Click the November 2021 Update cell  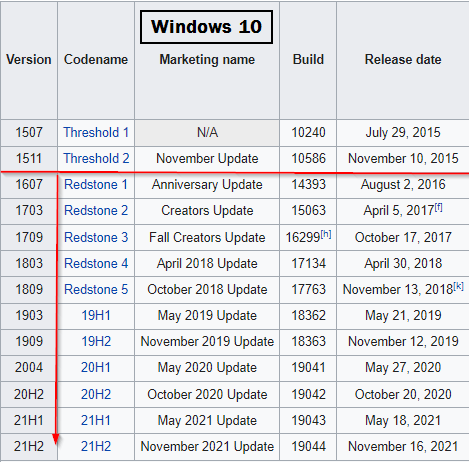[x=207, y=446]
